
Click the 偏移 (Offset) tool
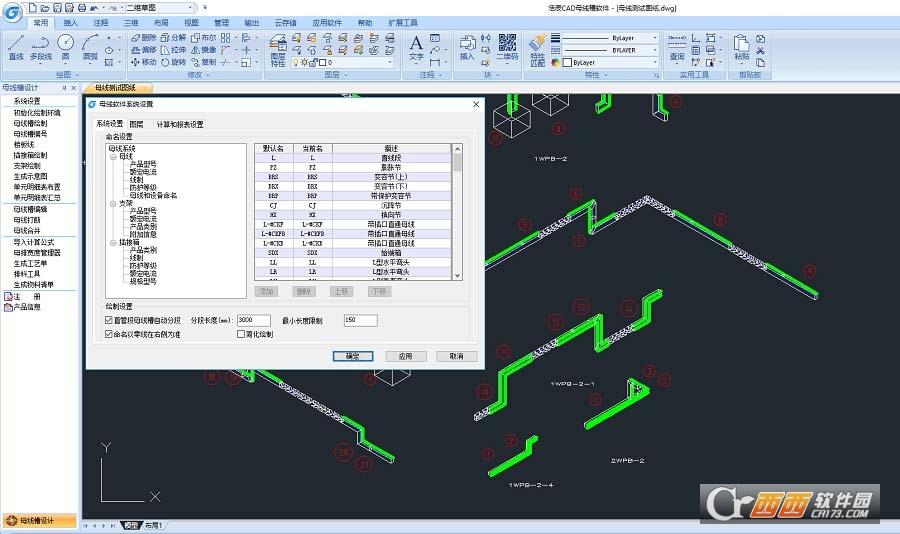tap(143, 50)
